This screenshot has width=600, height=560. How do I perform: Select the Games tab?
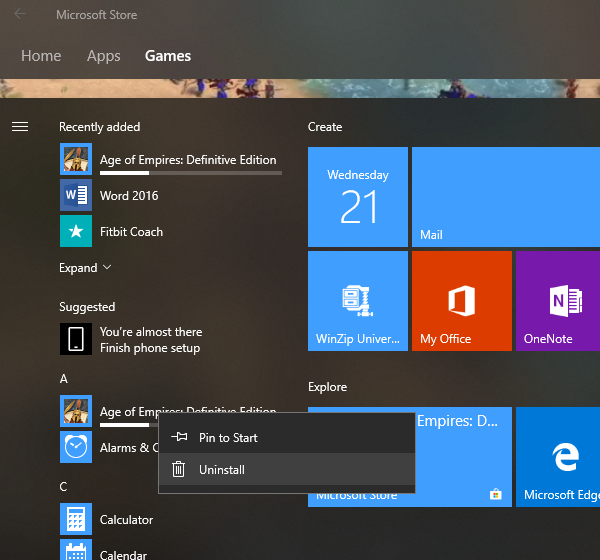click(168, 56)
